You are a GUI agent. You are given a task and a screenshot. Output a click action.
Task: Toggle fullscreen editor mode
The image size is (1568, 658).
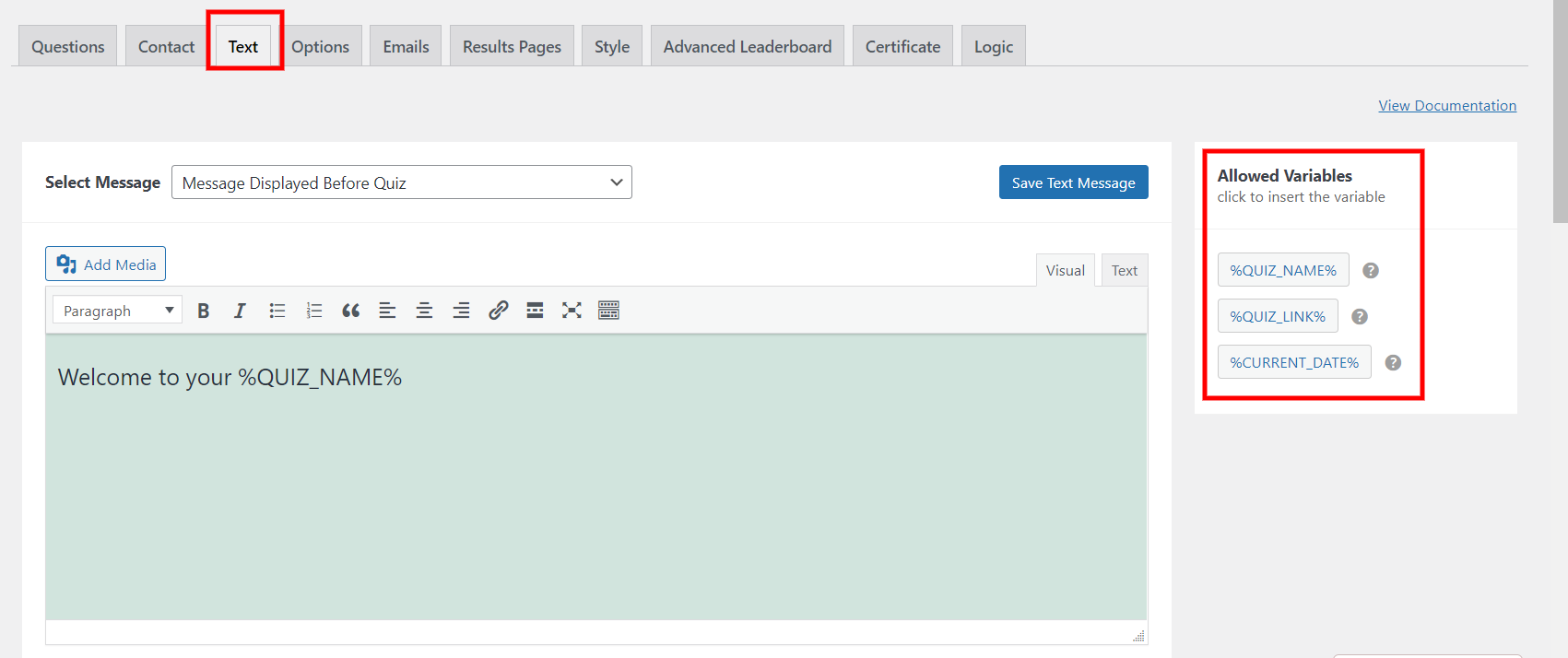(x=572, y=311)
